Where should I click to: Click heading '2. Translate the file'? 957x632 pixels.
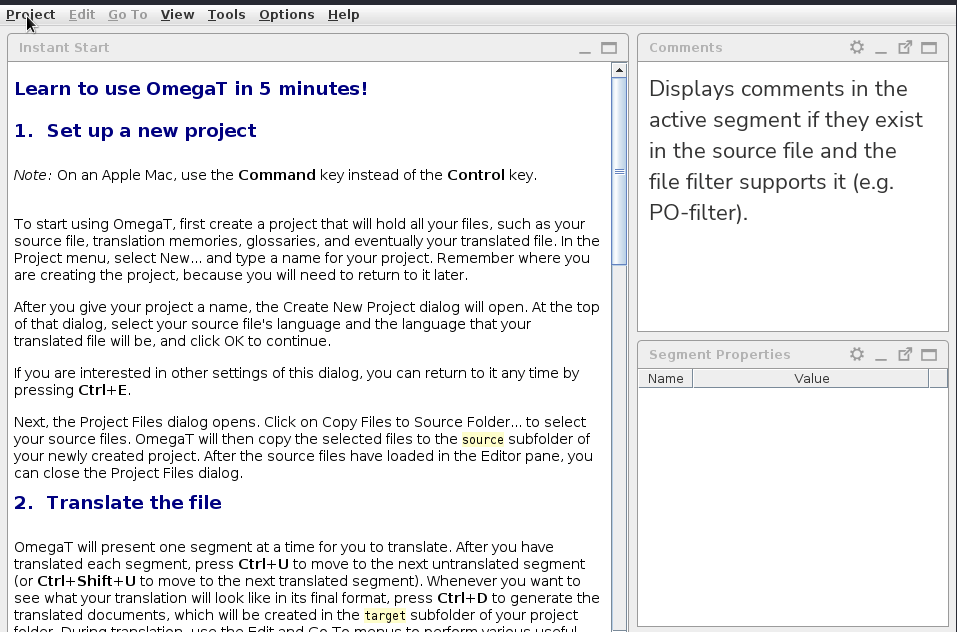(118, 503)
